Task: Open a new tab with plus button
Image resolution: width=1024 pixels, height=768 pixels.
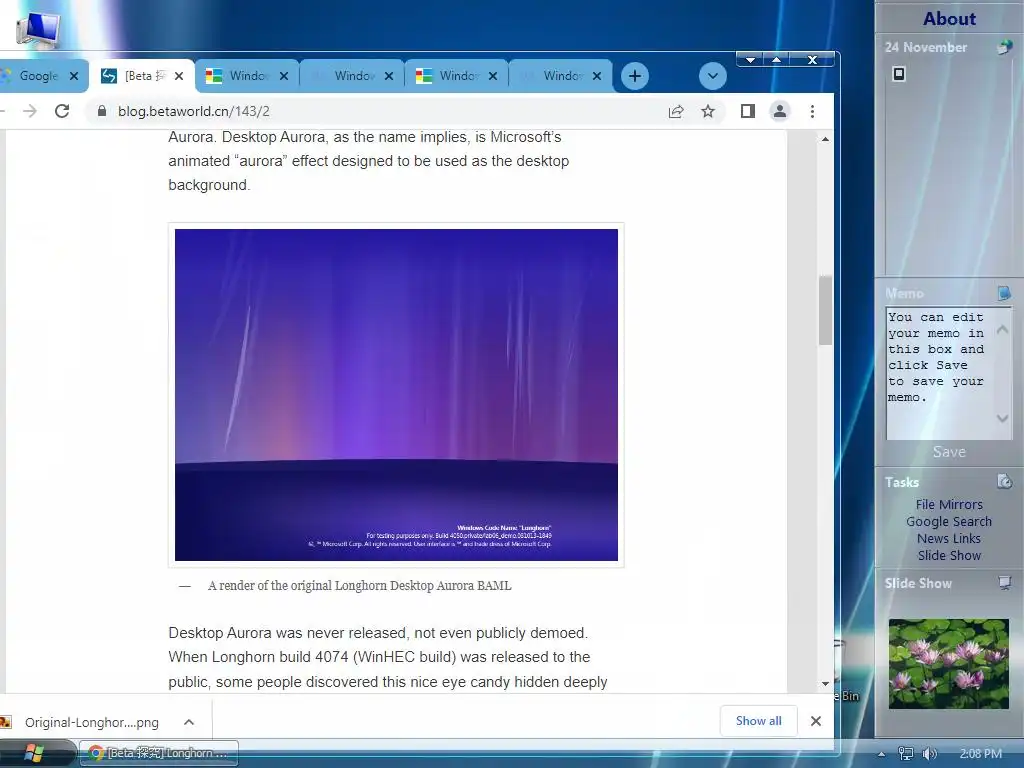Action: pyautogui.click(x=635, y=76)
